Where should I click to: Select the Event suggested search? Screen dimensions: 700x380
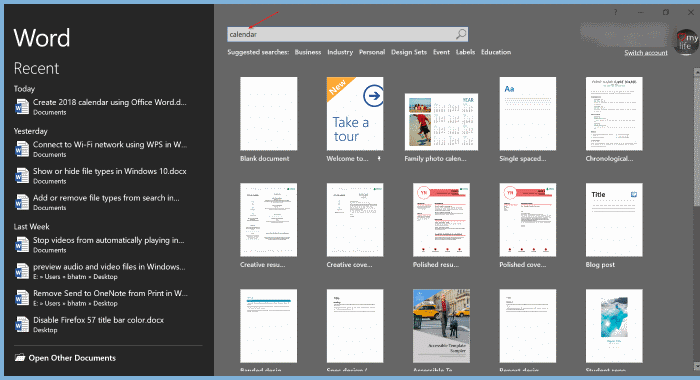pos(441,52)
